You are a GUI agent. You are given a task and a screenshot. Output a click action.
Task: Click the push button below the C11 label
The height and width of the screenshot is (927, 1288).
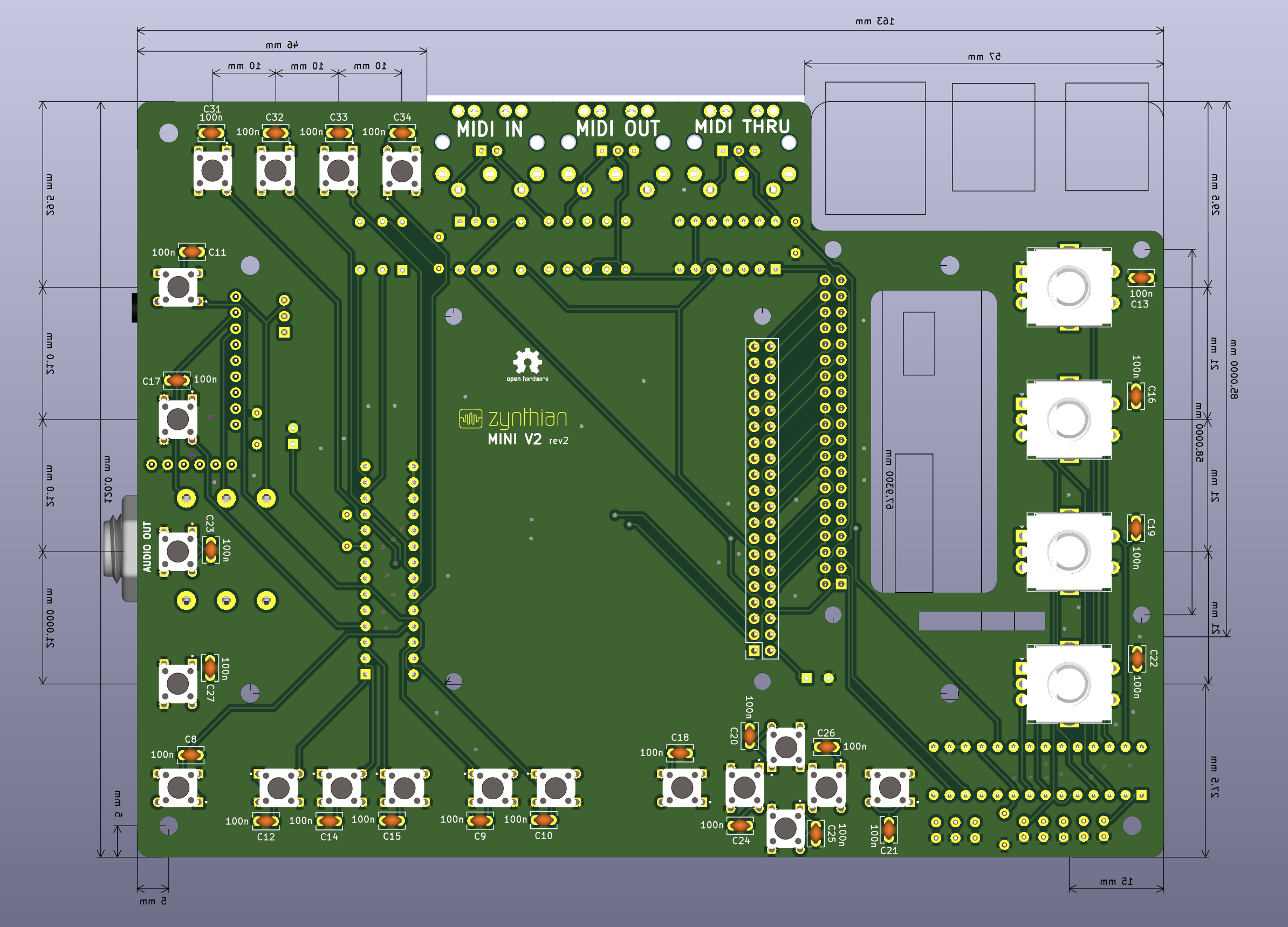[x=178, y=287]
